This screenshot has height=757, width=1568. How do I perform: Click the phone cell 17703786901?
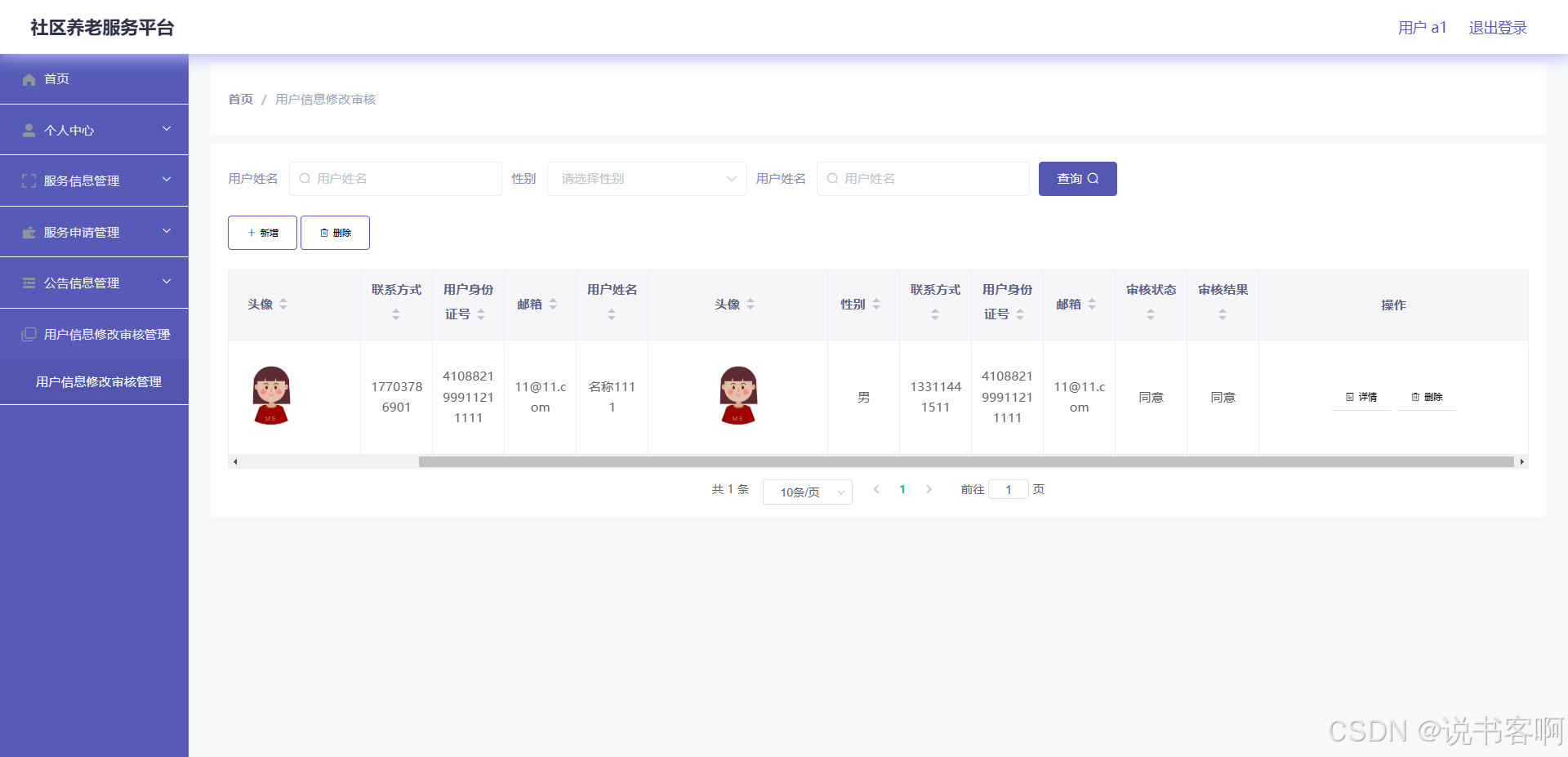click(x=396, y=397)
